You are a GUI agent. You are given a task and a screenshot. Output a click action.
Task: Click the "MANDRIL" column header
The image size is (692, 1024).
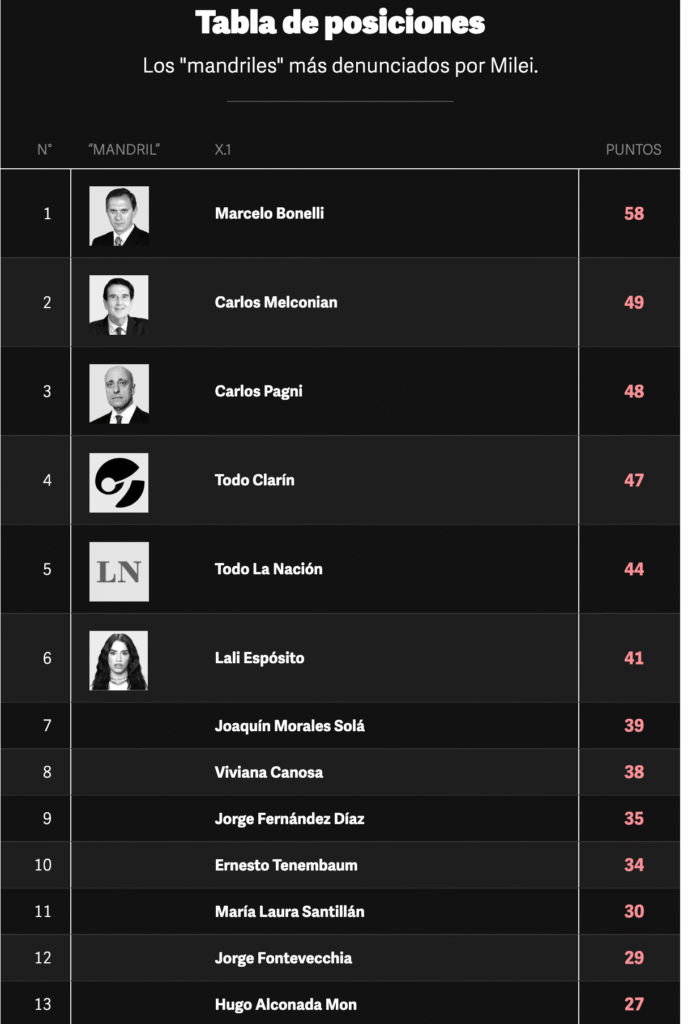pyautogui.click(x=124, y=150)
